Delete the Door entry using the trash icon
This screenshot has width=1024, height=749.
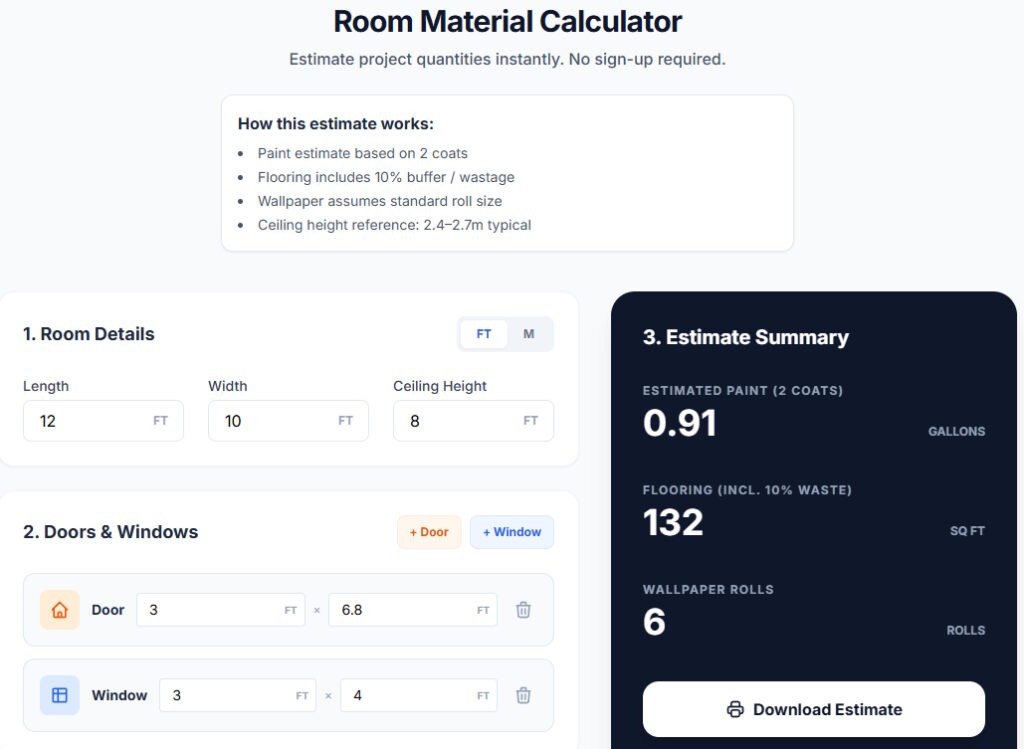(523, 609)
